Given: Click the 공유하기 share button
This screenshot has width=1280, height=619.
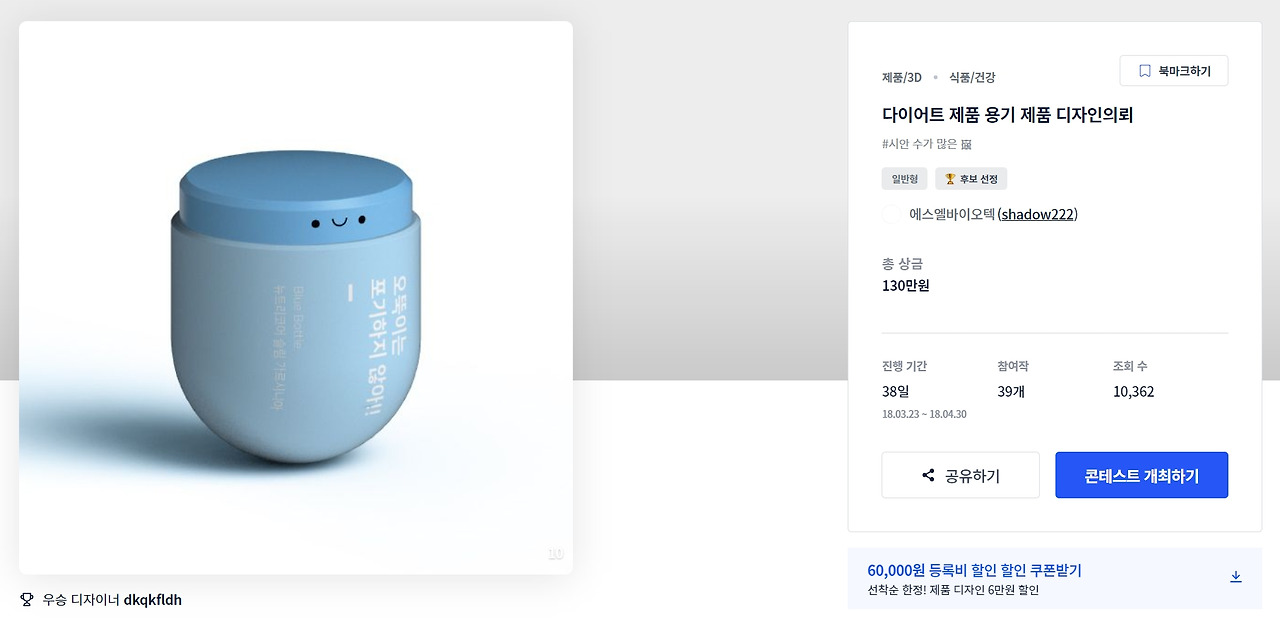Looking at the screenshot, I should 960,475.
